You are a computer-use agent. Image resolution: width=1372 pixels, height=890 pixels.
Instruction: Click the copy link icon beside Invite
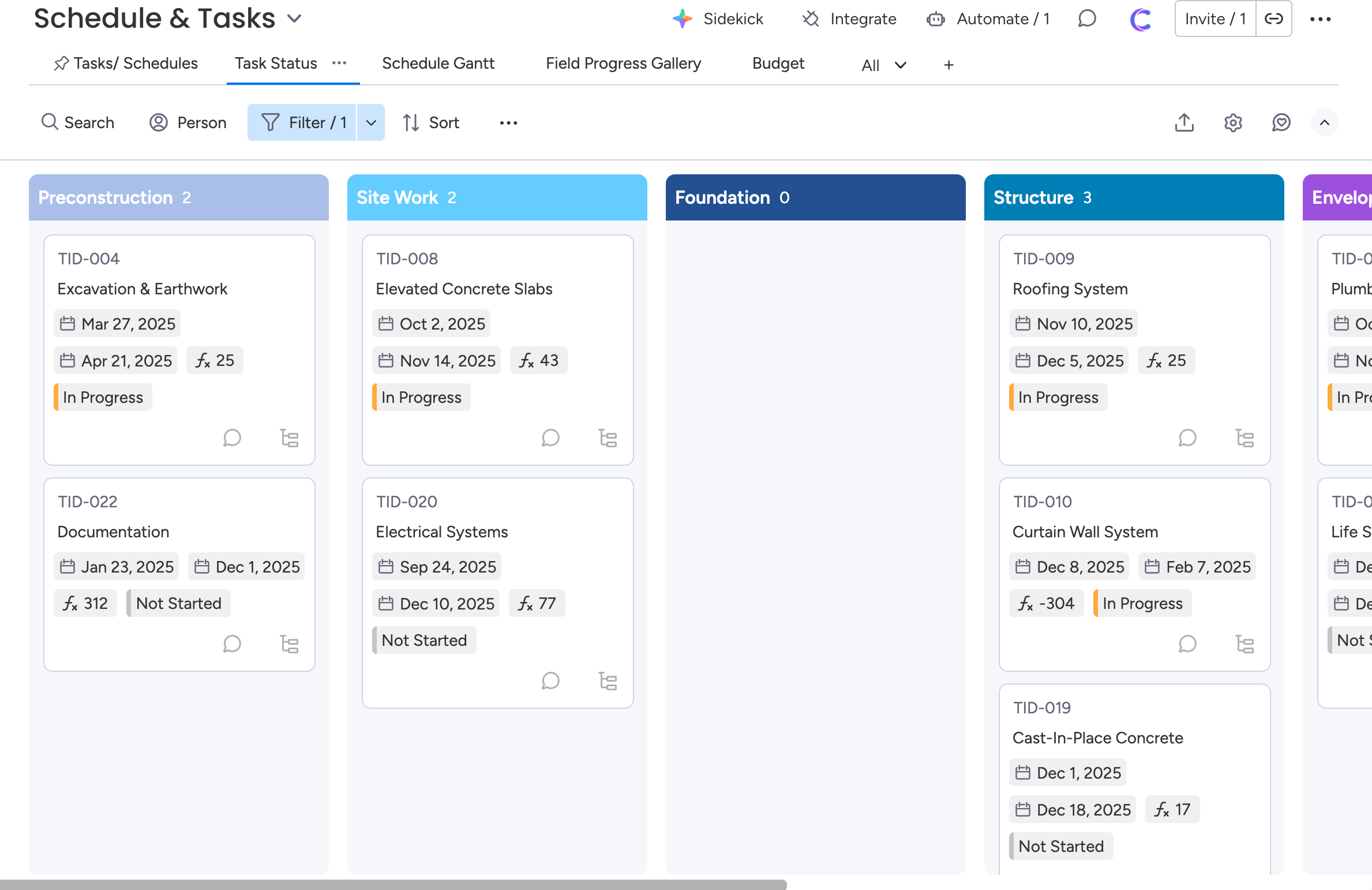[x=1273, y=19]
